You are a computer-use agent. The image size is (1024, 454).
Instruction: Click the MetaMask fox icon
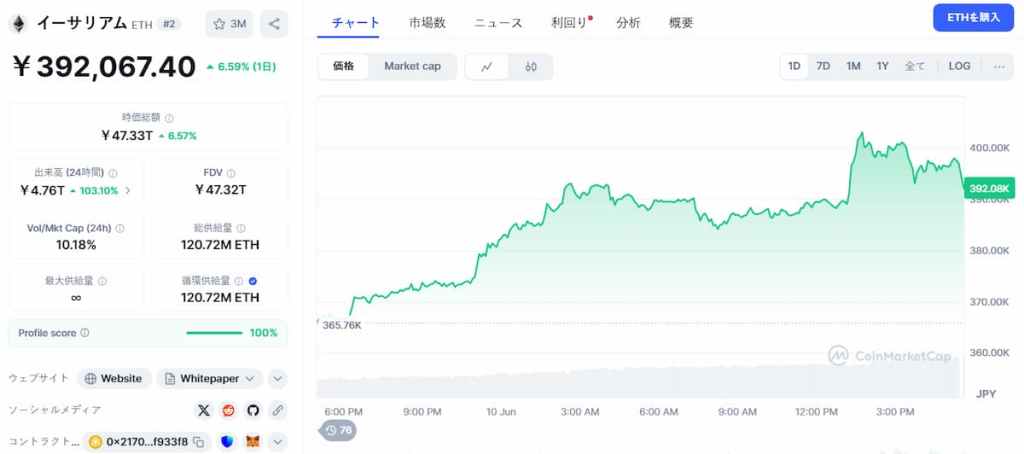click(x=253, y=441)
